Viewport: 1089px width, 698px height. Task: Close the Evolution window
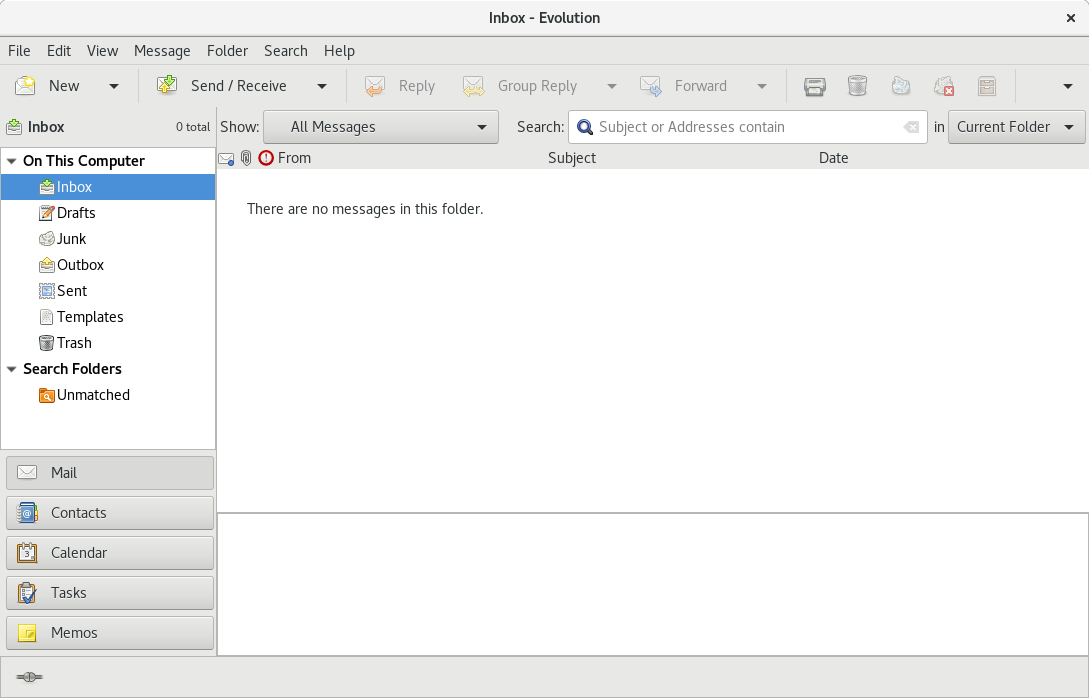(1071, 18)
